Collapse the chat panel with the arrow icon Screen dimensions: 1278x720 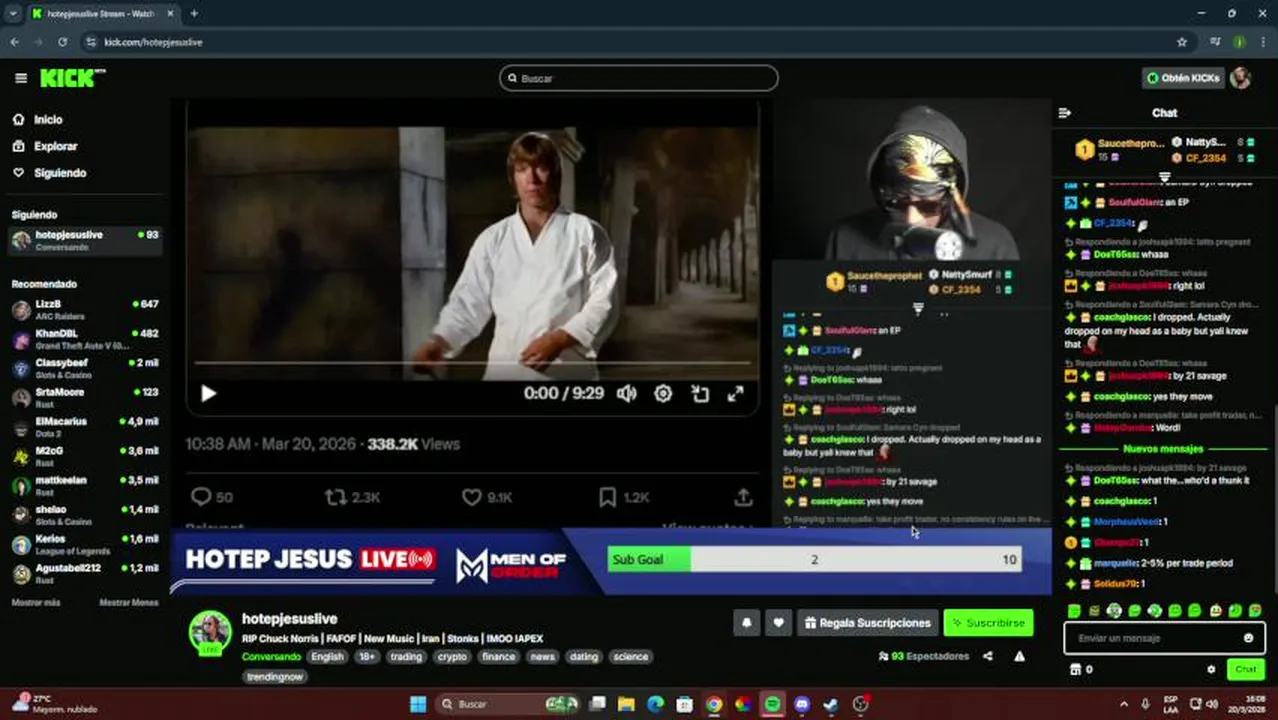click(x=1064, y=113)
